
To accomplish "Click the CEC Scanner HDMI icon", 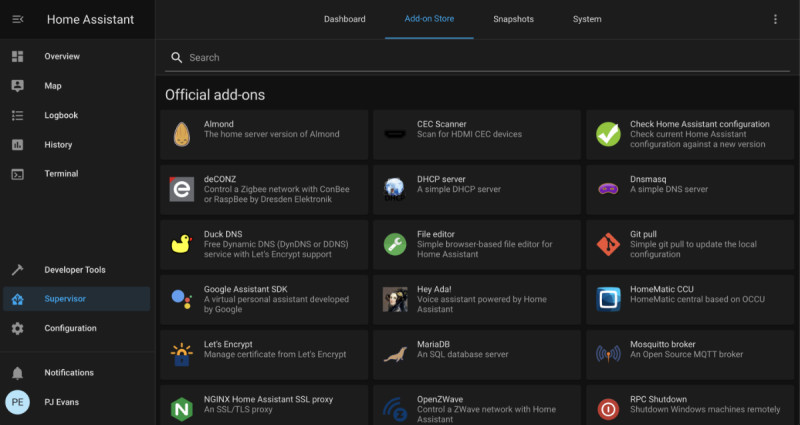I will [395, 135].
